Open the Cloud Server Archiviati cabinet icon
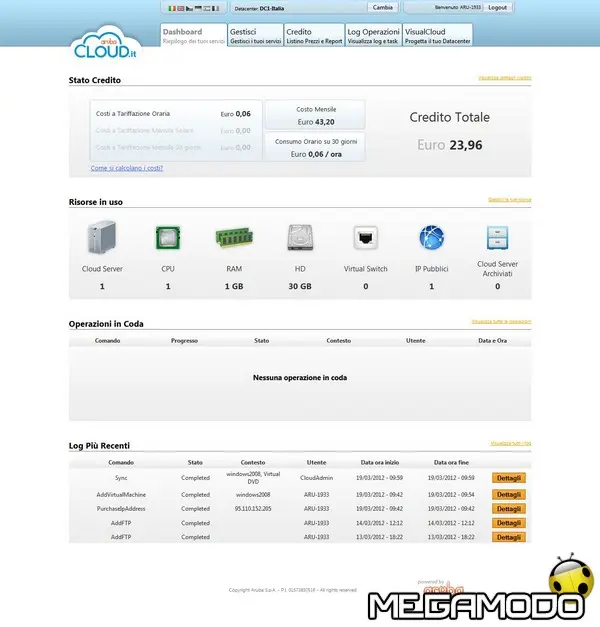Screen dimensions: 600x627 pyautogui.click(x=497, y=238)
